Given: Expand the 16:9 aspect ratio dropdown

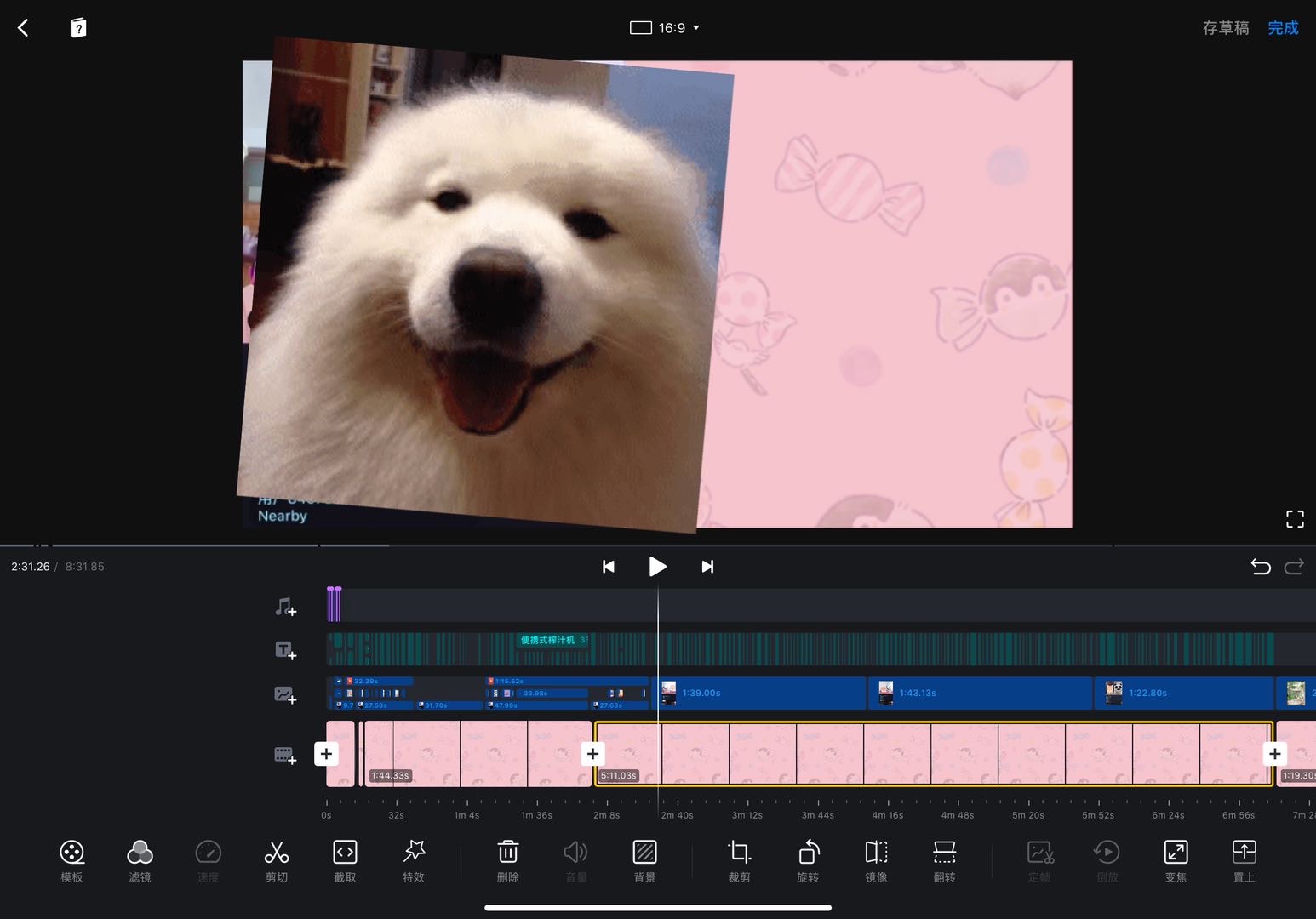Looking at the screenshot, I should (665, 28).
